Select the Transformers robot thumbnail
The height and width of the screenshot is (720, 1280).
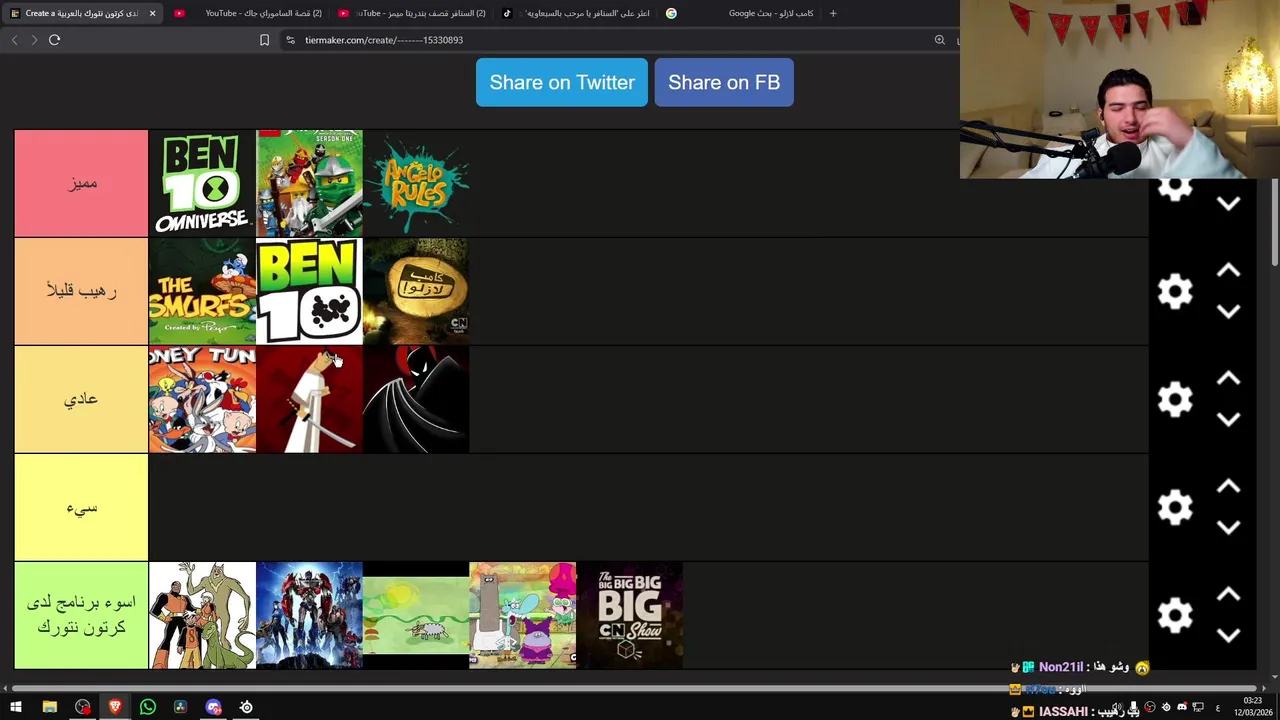click(x=309, y=615)
